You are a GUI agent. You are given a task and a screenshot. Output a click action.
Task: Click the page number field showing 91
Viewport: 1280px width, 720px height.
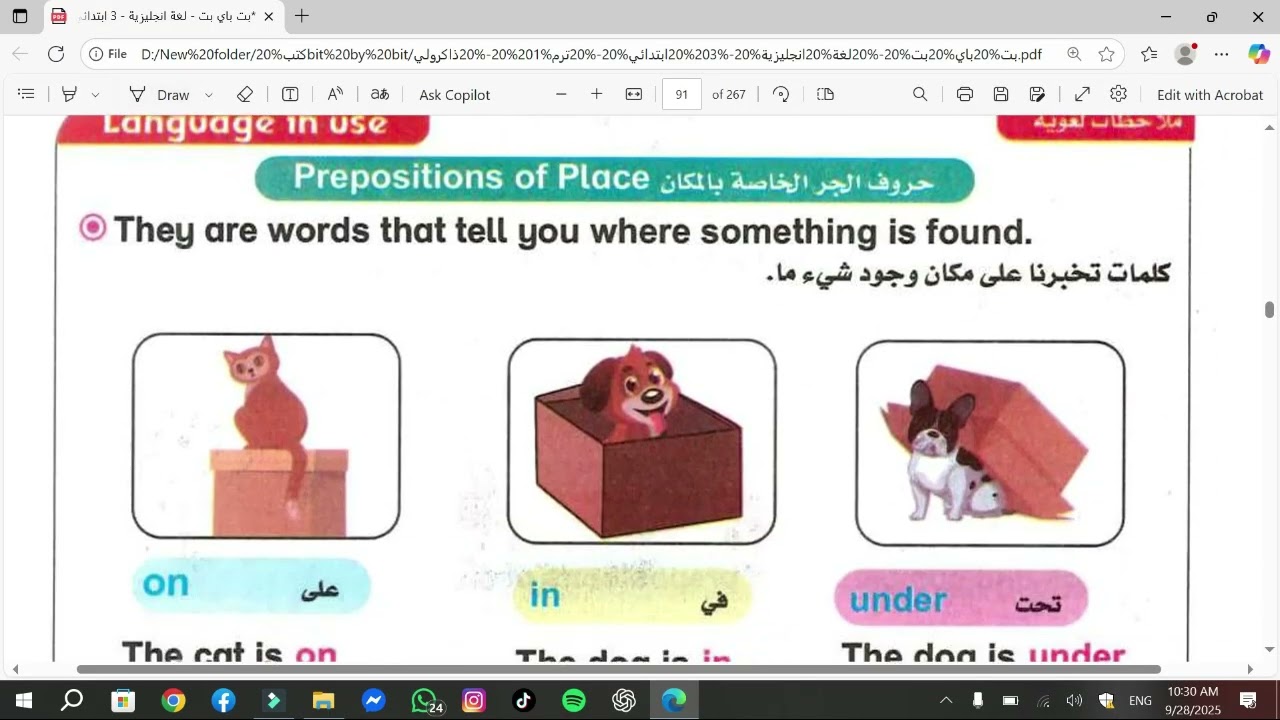(682, 94)
